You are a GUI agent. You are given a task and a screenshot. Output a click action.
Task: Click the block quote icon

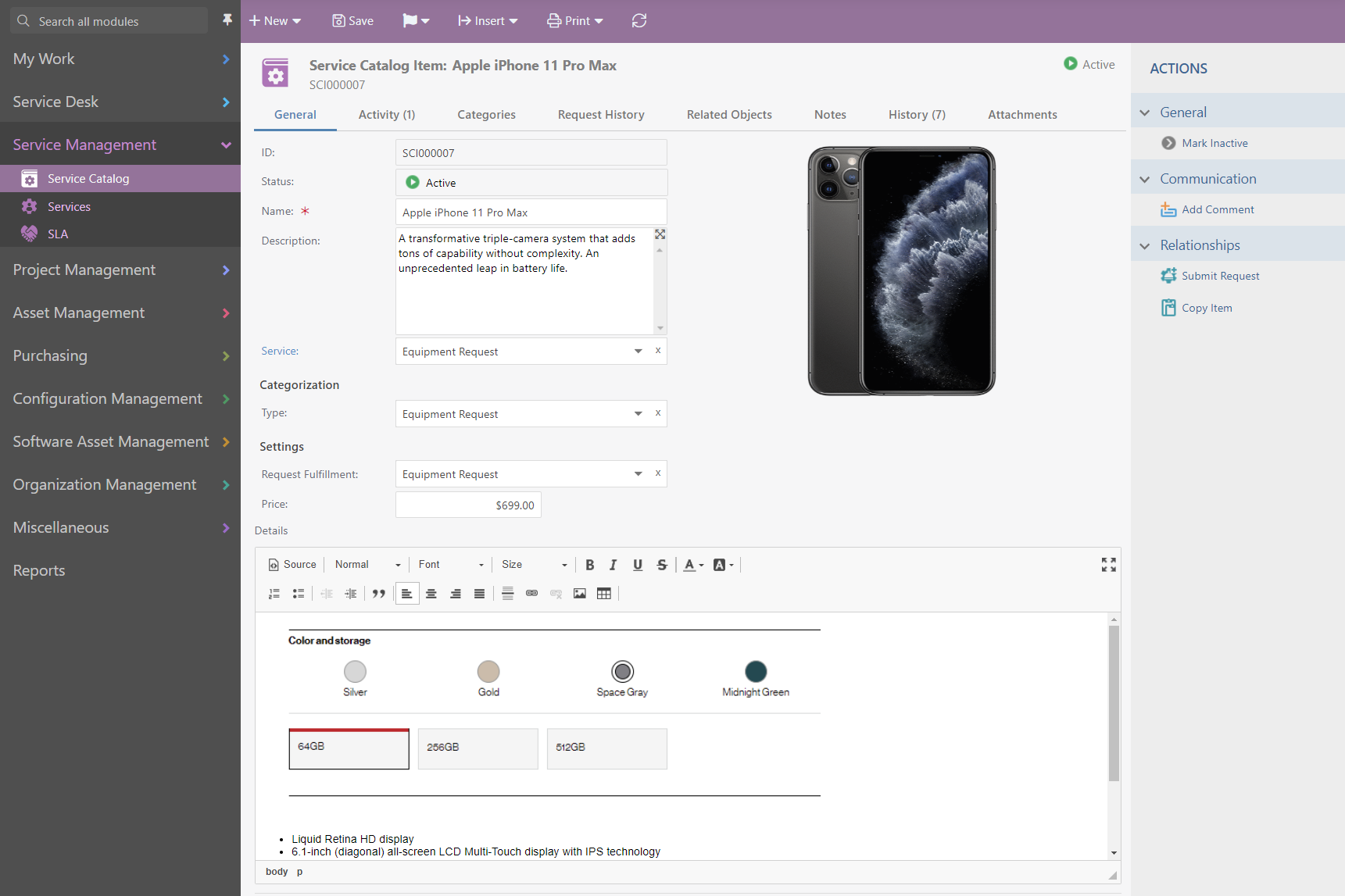pyautogui.click(x=379, y=594)
